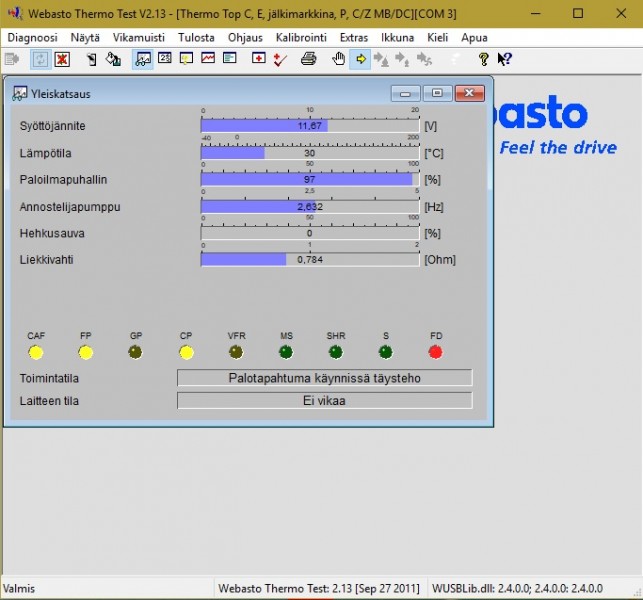Click the Syöttöjännite voltage bar
The height and width of the screenshot is (600, 643).
[x=310, y=126]
